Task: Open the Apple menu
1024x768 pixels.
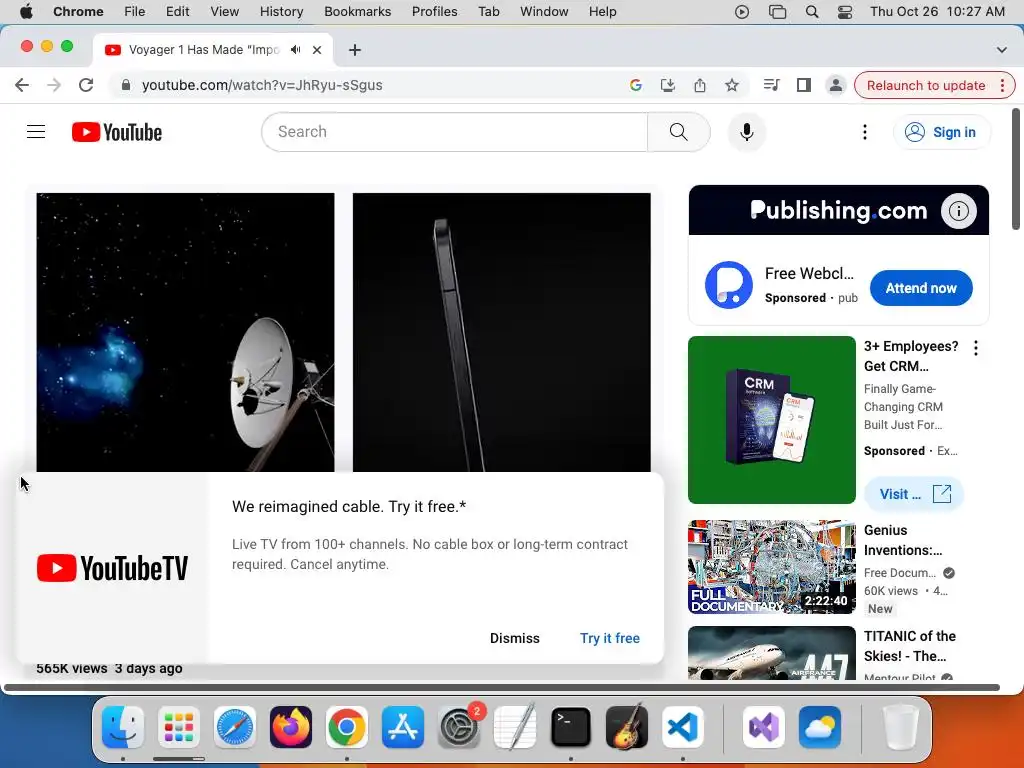Action: coord(26,12)
